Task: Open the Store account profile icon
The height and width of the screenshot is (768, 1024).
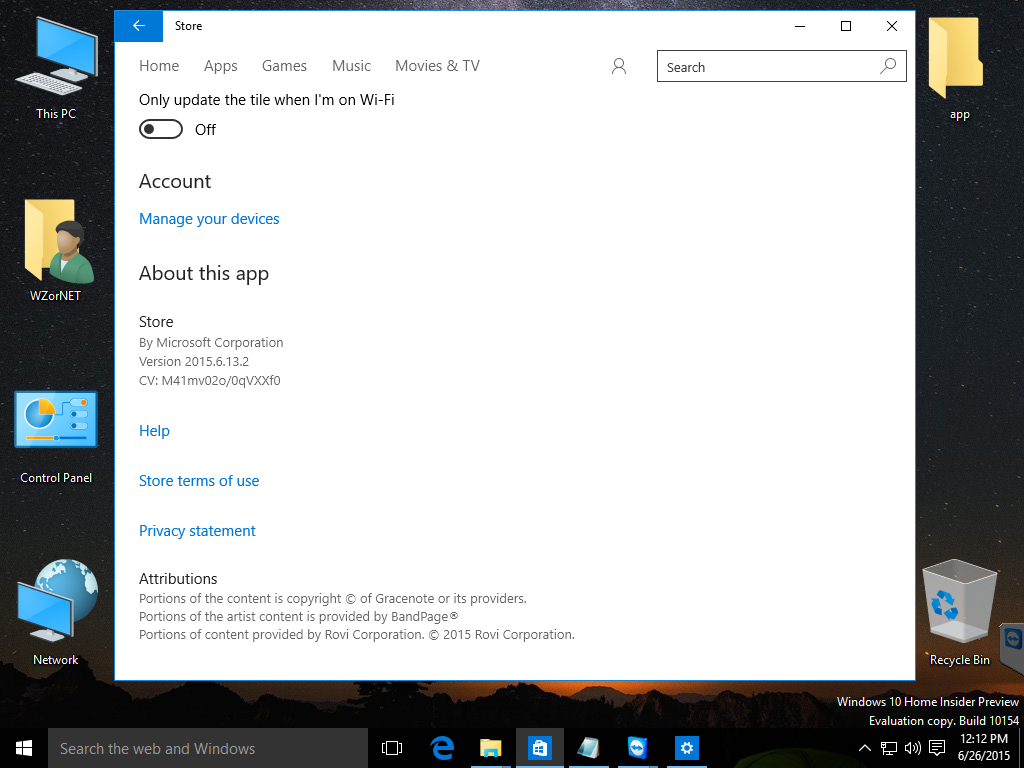Action: [x=618, y=66]
